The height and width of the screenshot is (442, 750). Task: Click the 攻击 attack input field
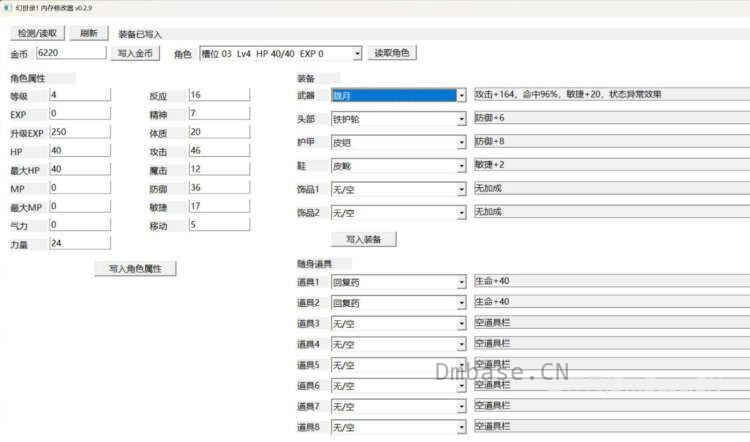pyautogui.click(x=219, y=151)
